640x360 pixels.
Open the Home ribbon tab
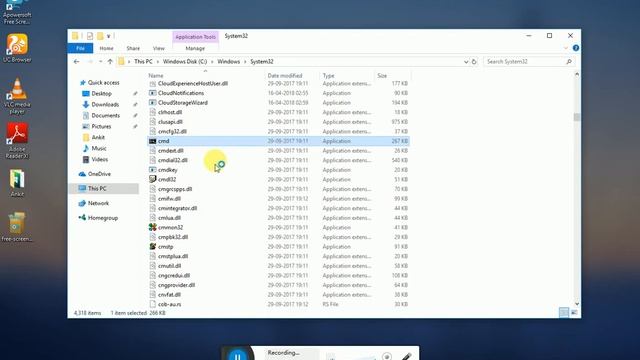pyautogui.click(x=107, y=48)
